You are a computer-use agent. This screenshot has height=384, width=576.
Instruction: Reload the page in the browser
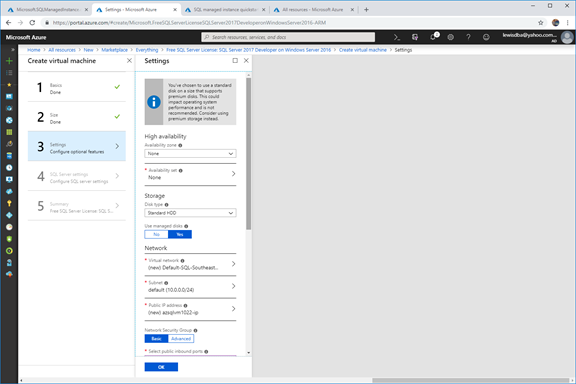[x=32, y=23]
